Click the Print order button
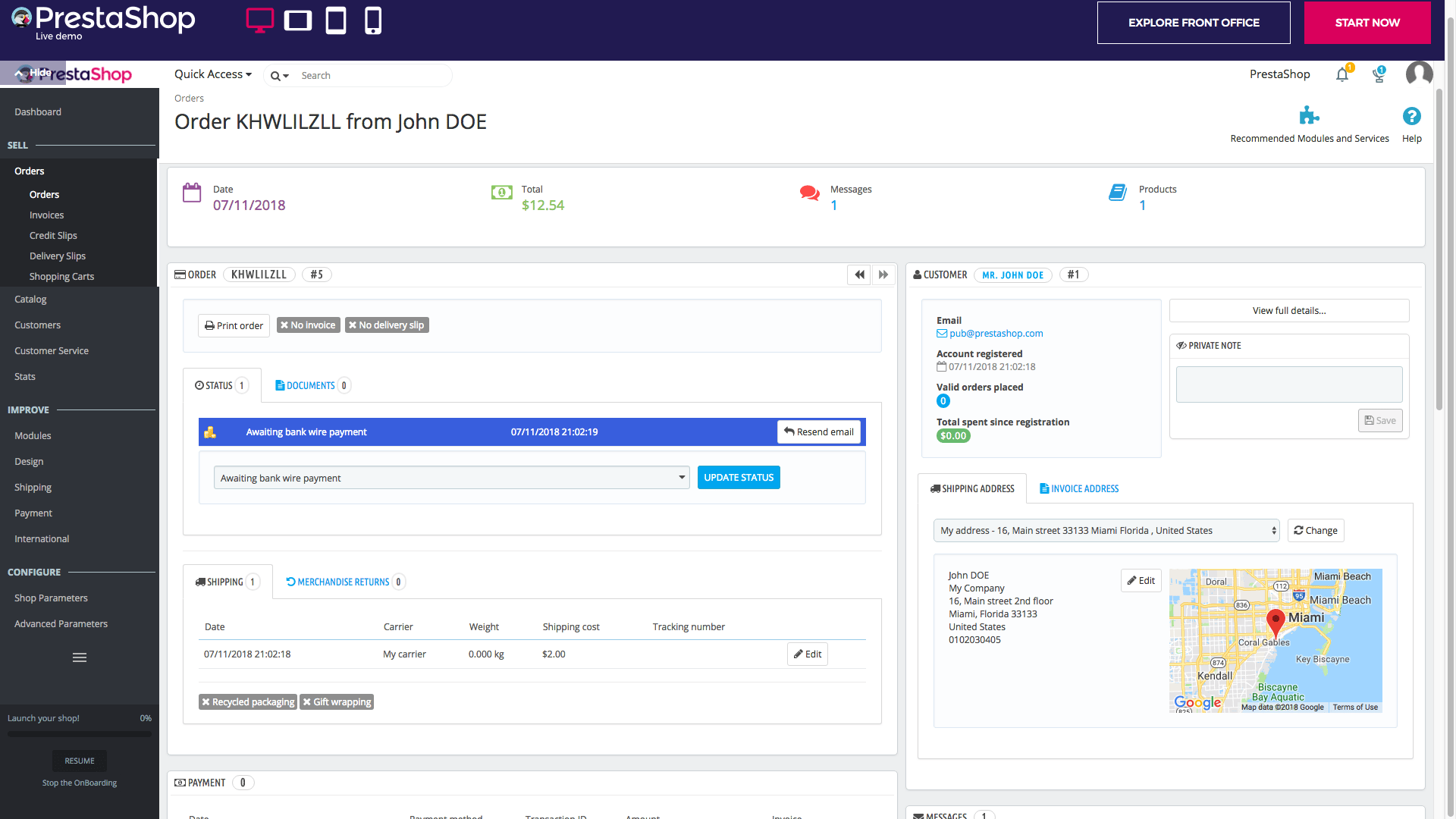Viewport: 1456px width, 819px height. point(234,325)
